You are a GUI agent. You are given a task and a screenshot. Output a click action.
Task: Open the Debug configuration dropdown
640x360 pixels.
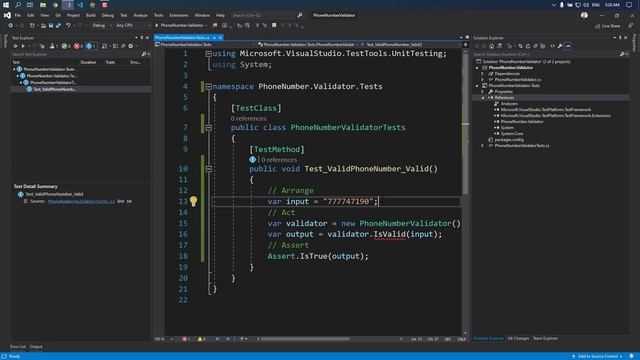coord(101,25)
